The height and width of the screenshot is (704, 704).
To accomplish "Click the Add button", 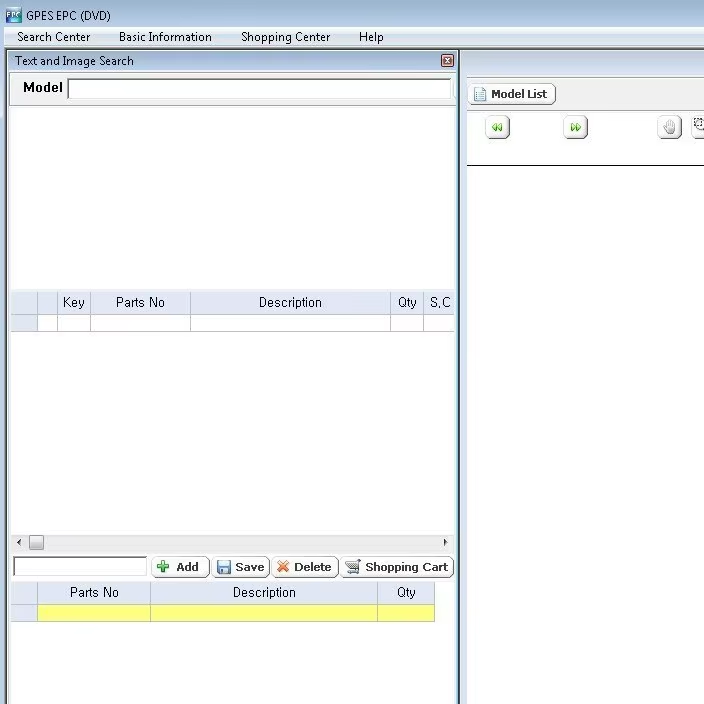I will pyautogui.click(x=180, y=567).
